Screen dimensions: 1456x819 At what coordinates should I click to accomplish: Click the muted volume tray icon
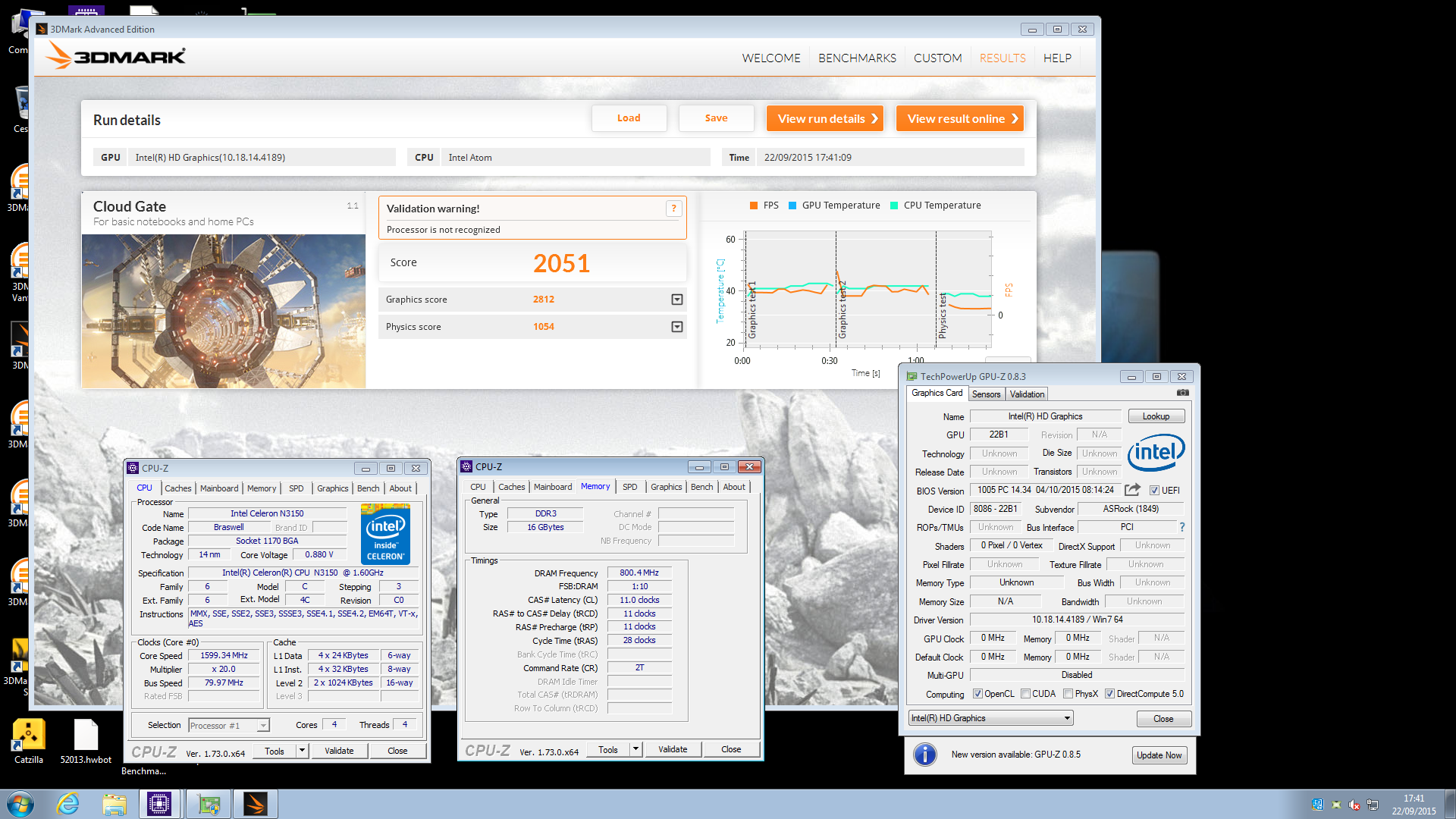[x=1354, y=805]
